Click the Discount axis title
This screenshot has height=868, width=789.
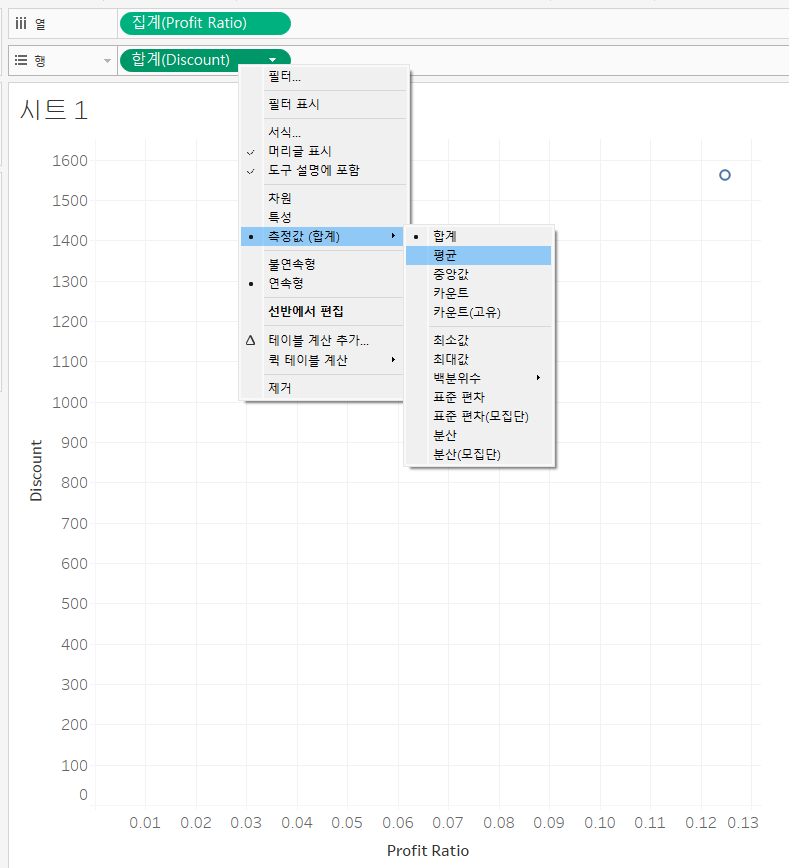tap(36, 471)
